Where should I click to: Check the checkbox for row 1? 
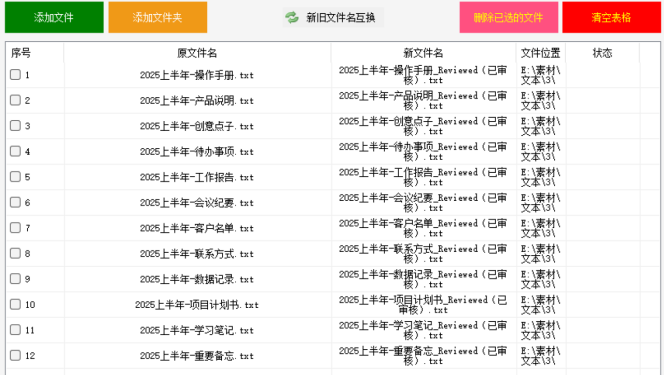[x=15, y=75]
